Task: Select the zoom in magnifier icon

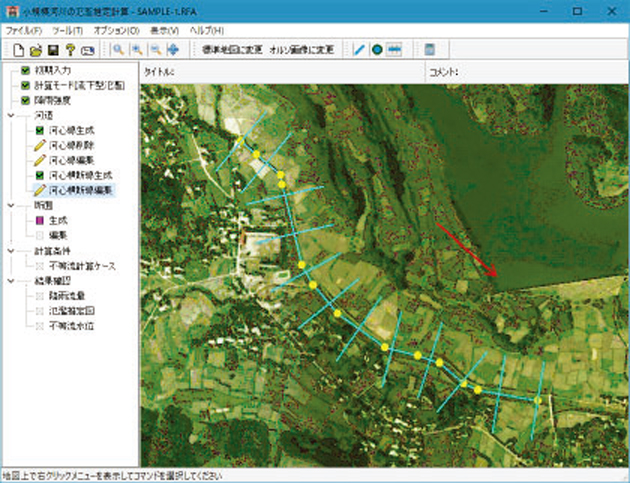Action: (137, 49)
